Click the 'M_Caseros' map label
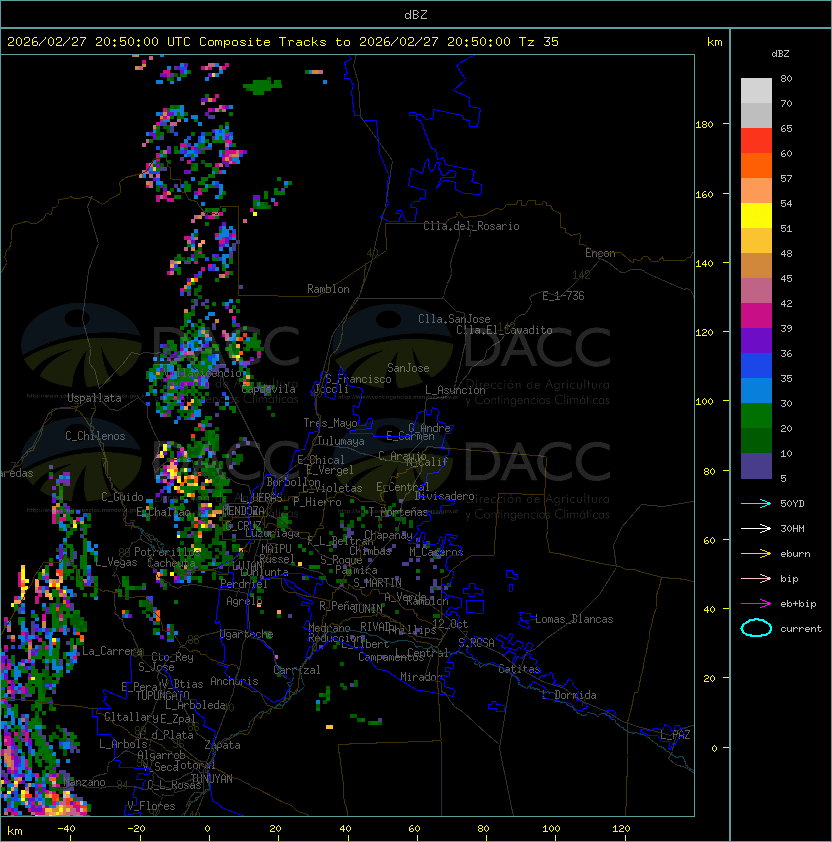Viewport: 832px width, 842px height. (436, 552)
